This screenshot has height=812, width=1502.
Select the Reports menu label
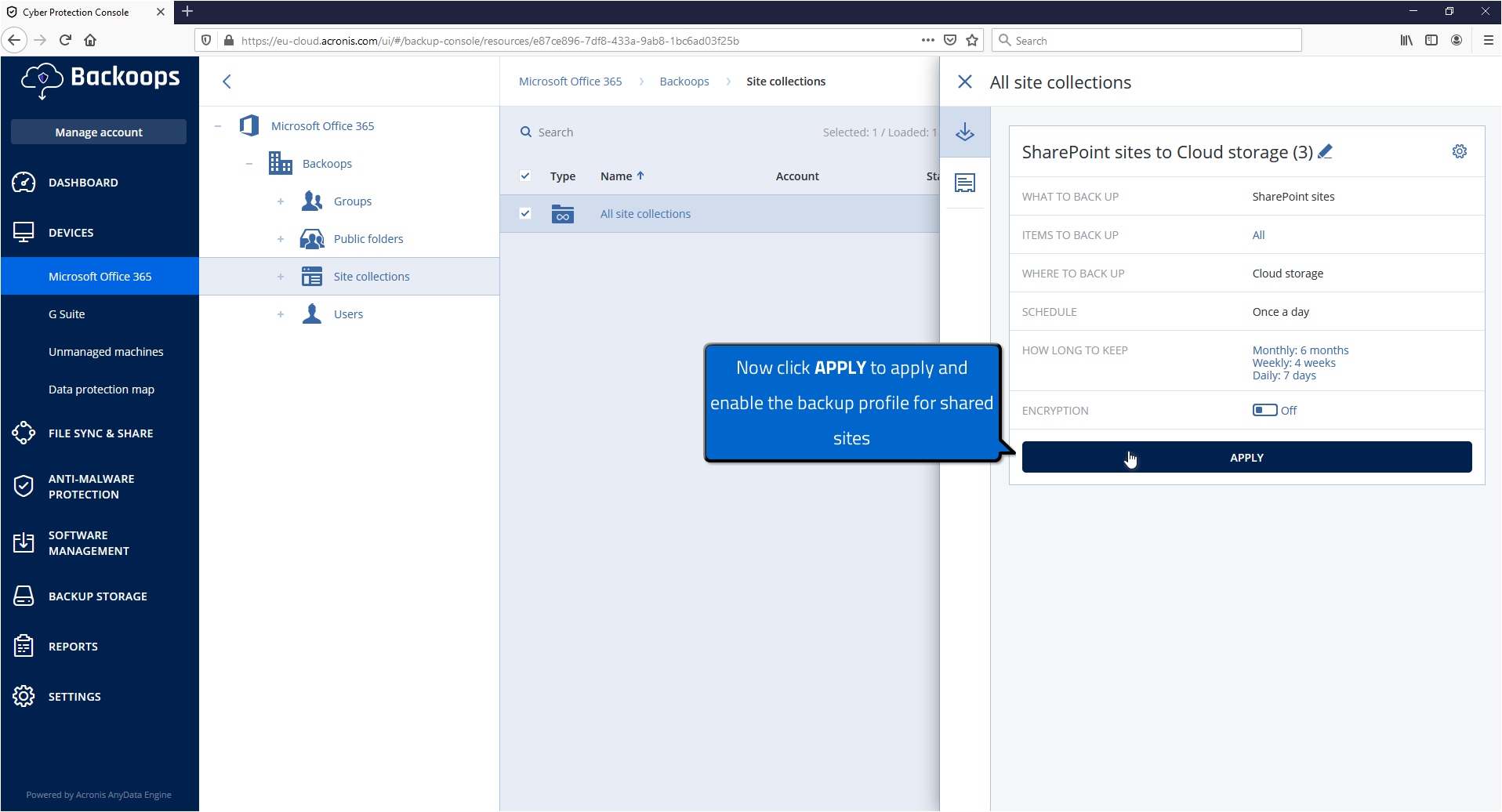[x=73, y=647]
